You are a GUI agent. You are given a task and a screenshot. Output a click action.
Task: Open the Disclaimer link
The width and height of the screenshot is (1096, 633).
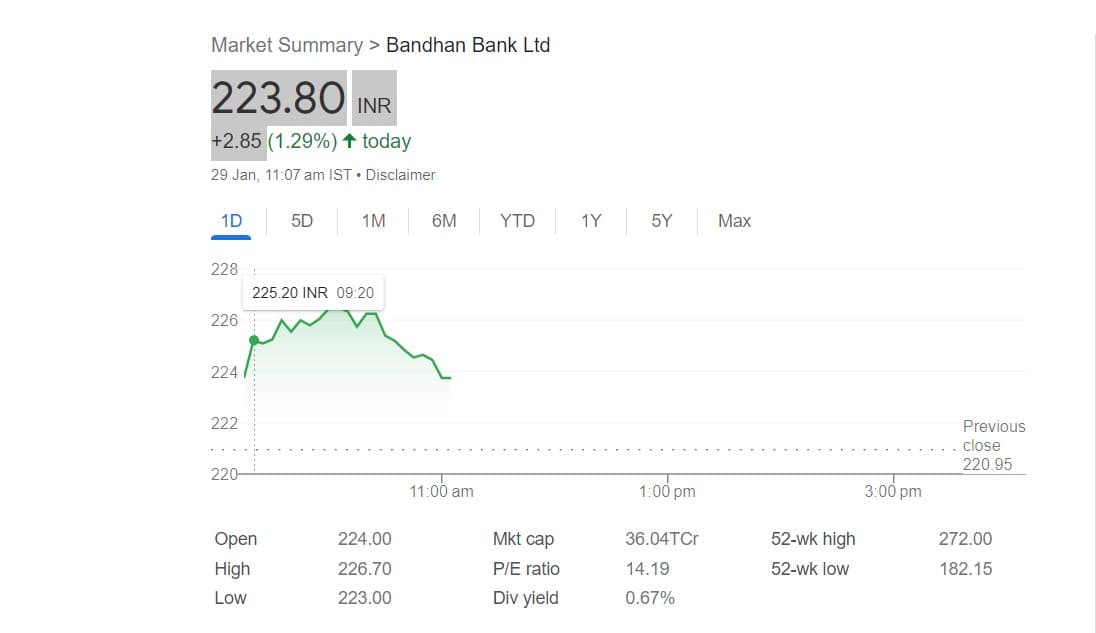tap(400, 175)
